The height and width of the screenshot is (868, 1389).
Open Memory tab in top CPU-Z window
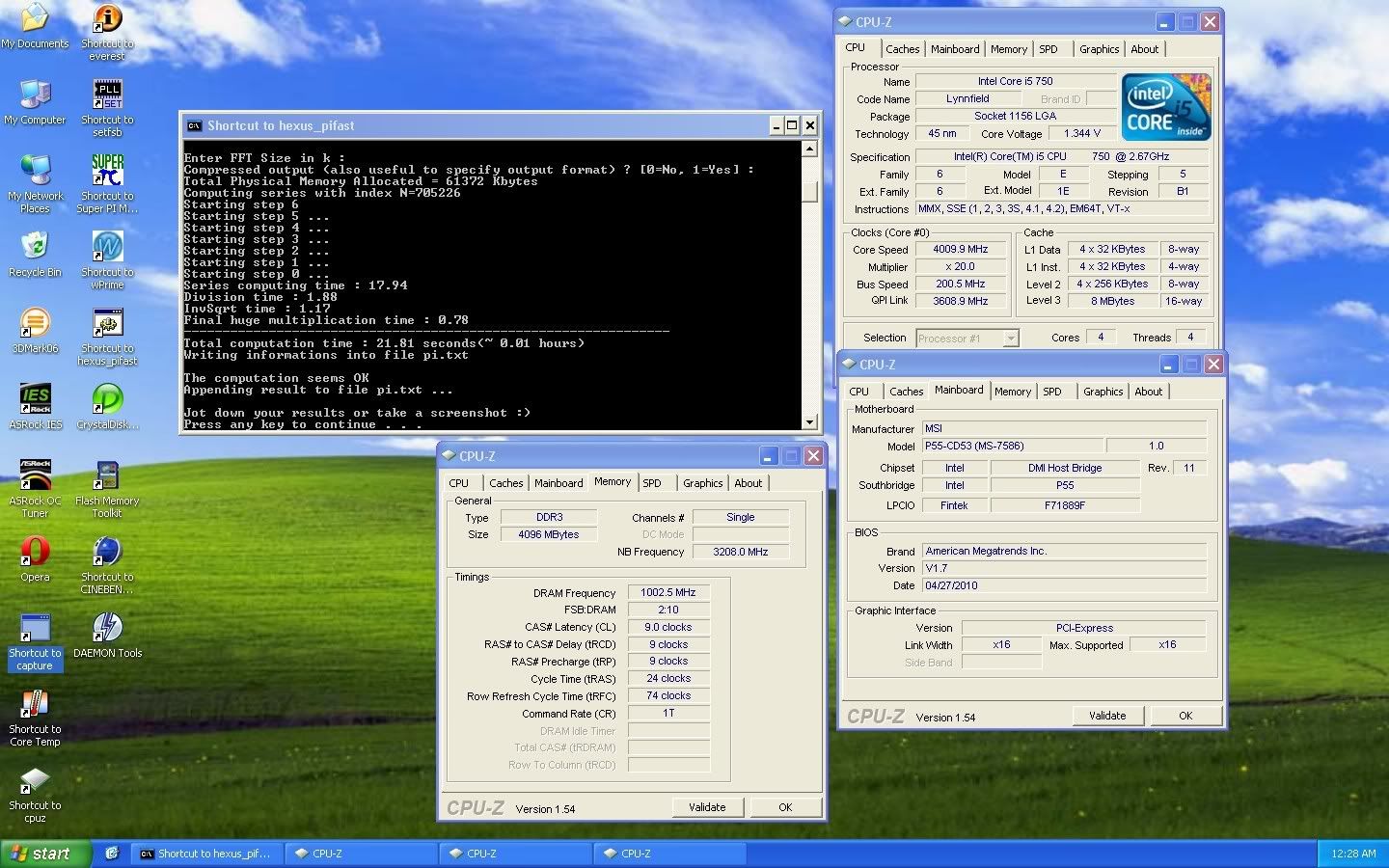point(1009,49)
